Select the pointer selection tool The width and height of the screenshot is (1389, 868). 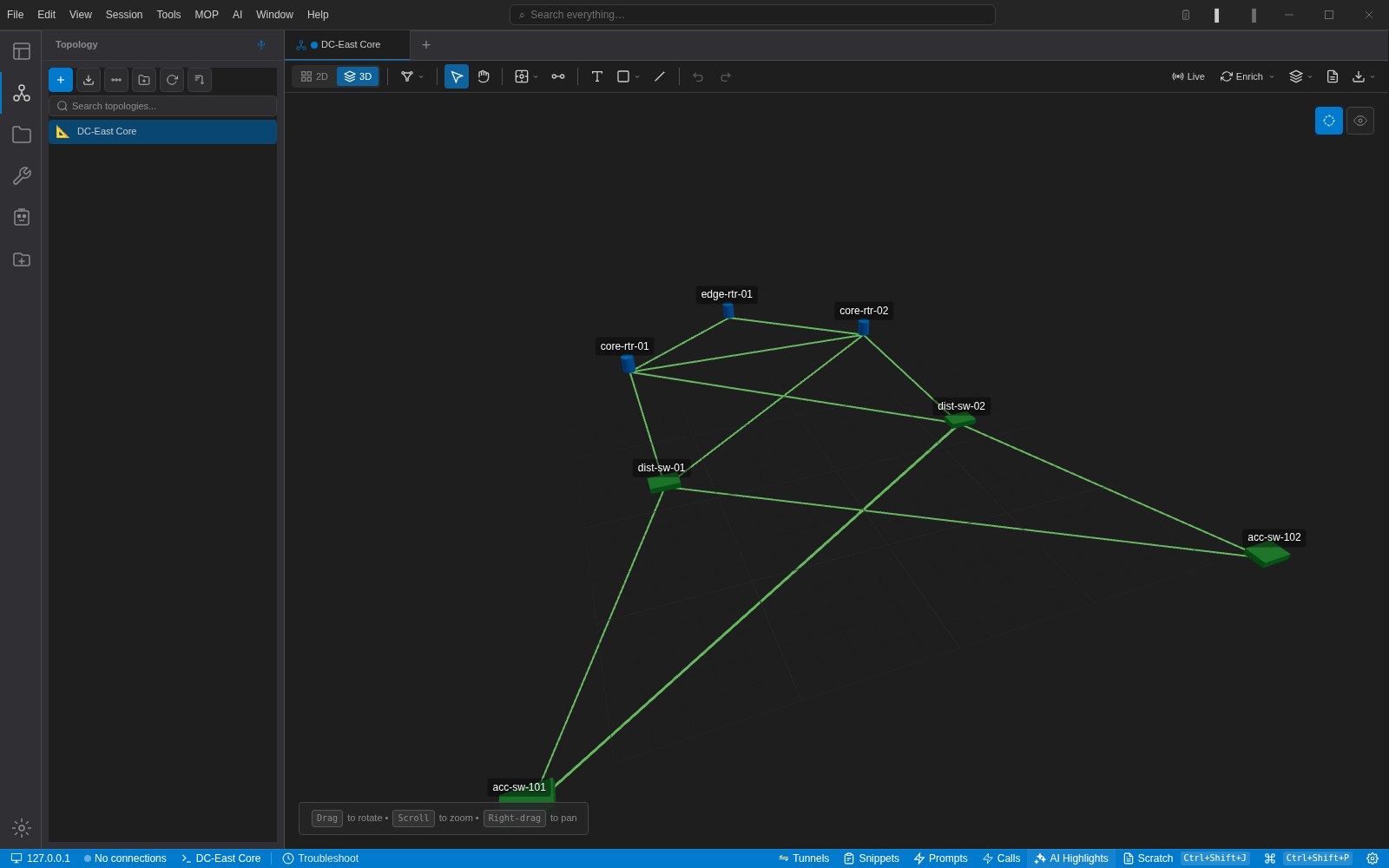(x=457, y=76)
